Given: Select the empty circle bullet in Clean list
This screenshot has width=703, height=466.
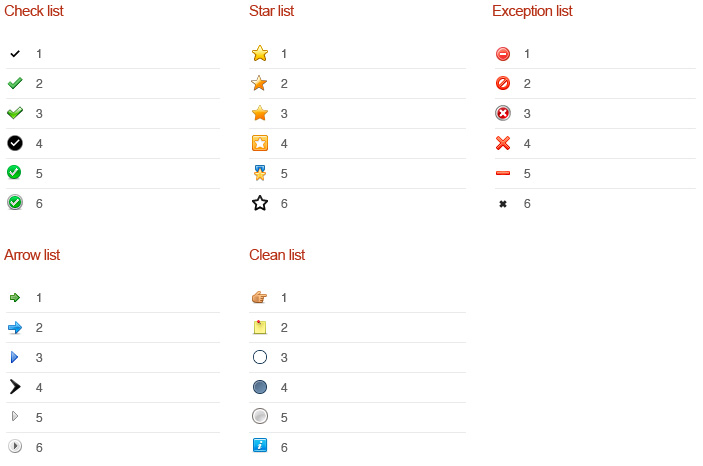Looking at the screenshot, I should click(x=260, y=357).
